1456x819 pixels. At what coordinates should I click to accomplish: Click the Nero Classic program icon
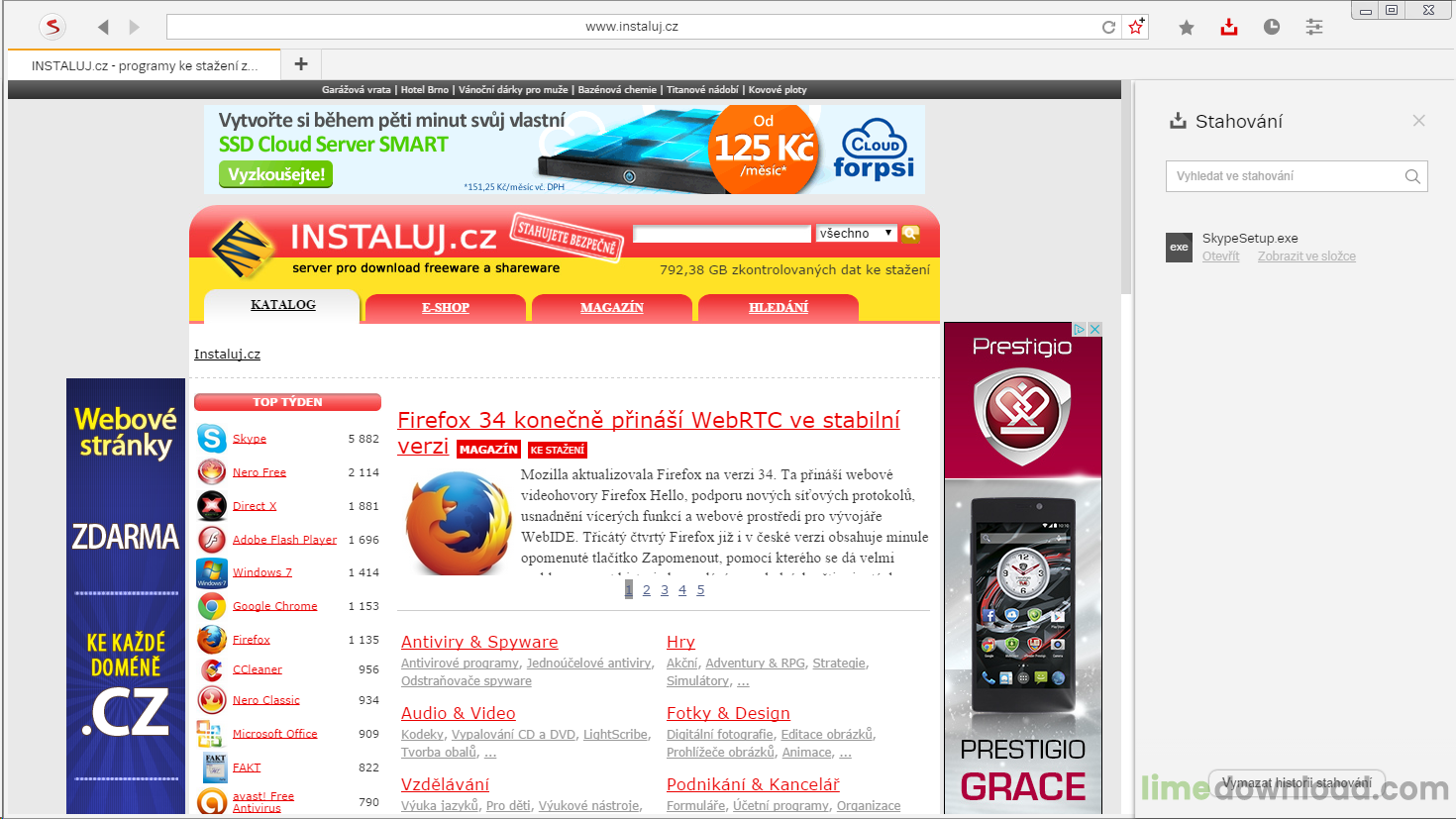(x=211, y=699)
